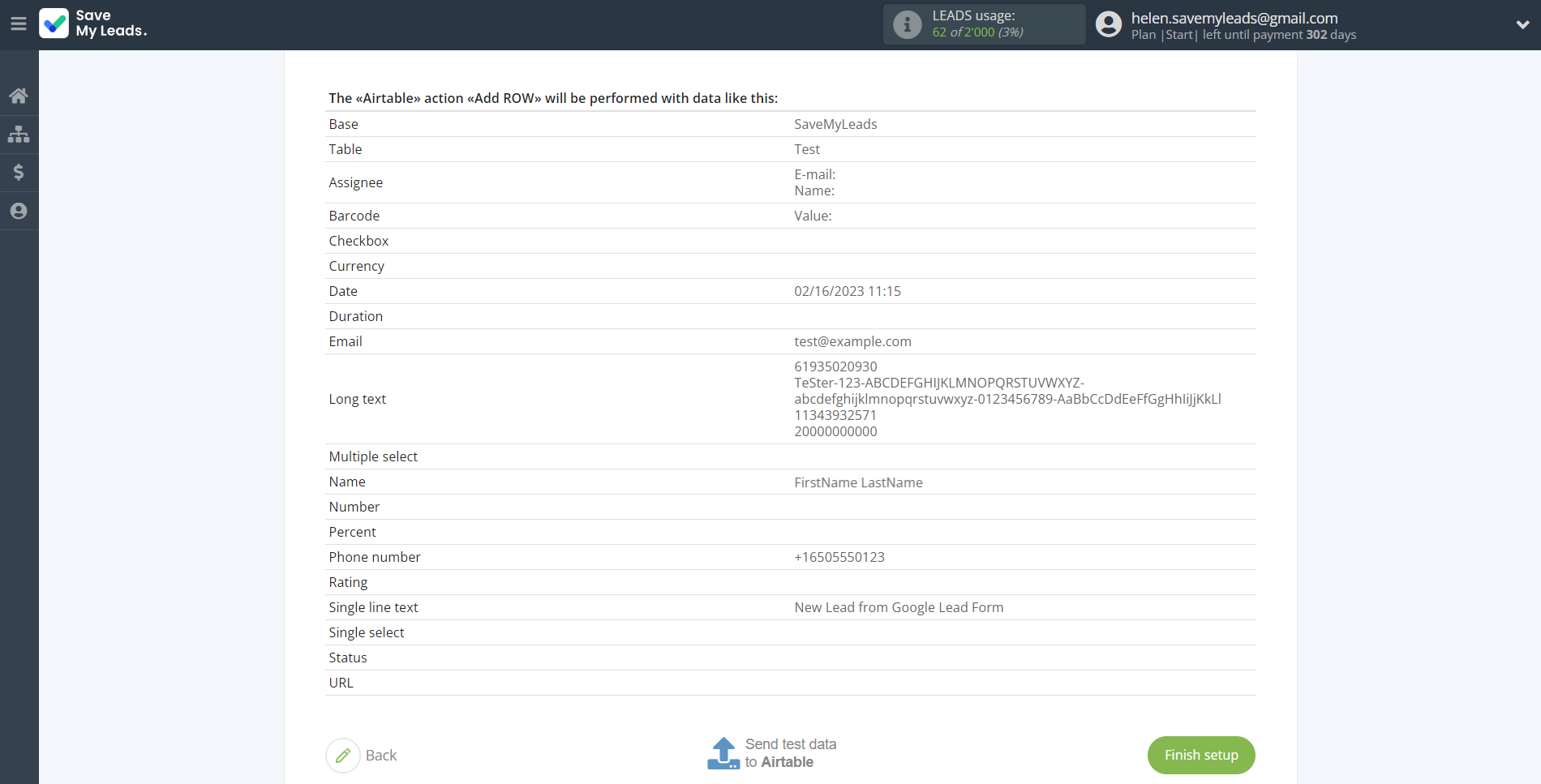Click the Assignee row label

(356, 182)
